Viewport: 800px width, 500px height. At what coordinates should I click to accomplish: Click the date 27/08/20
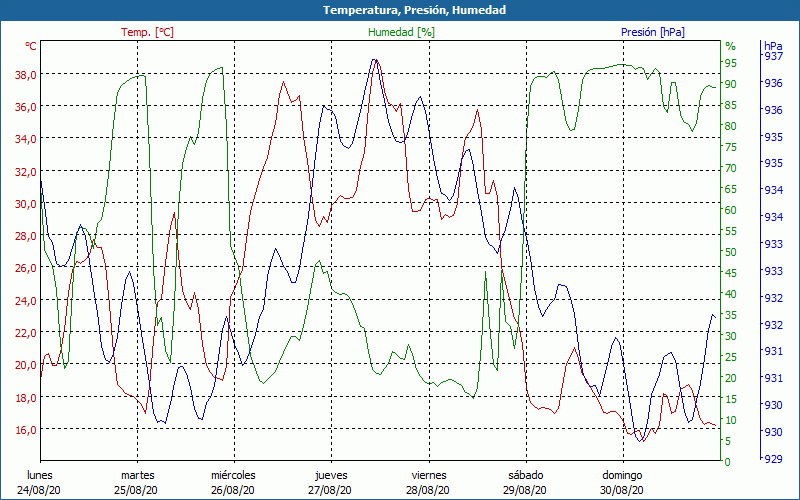click(x=330, y=490)
